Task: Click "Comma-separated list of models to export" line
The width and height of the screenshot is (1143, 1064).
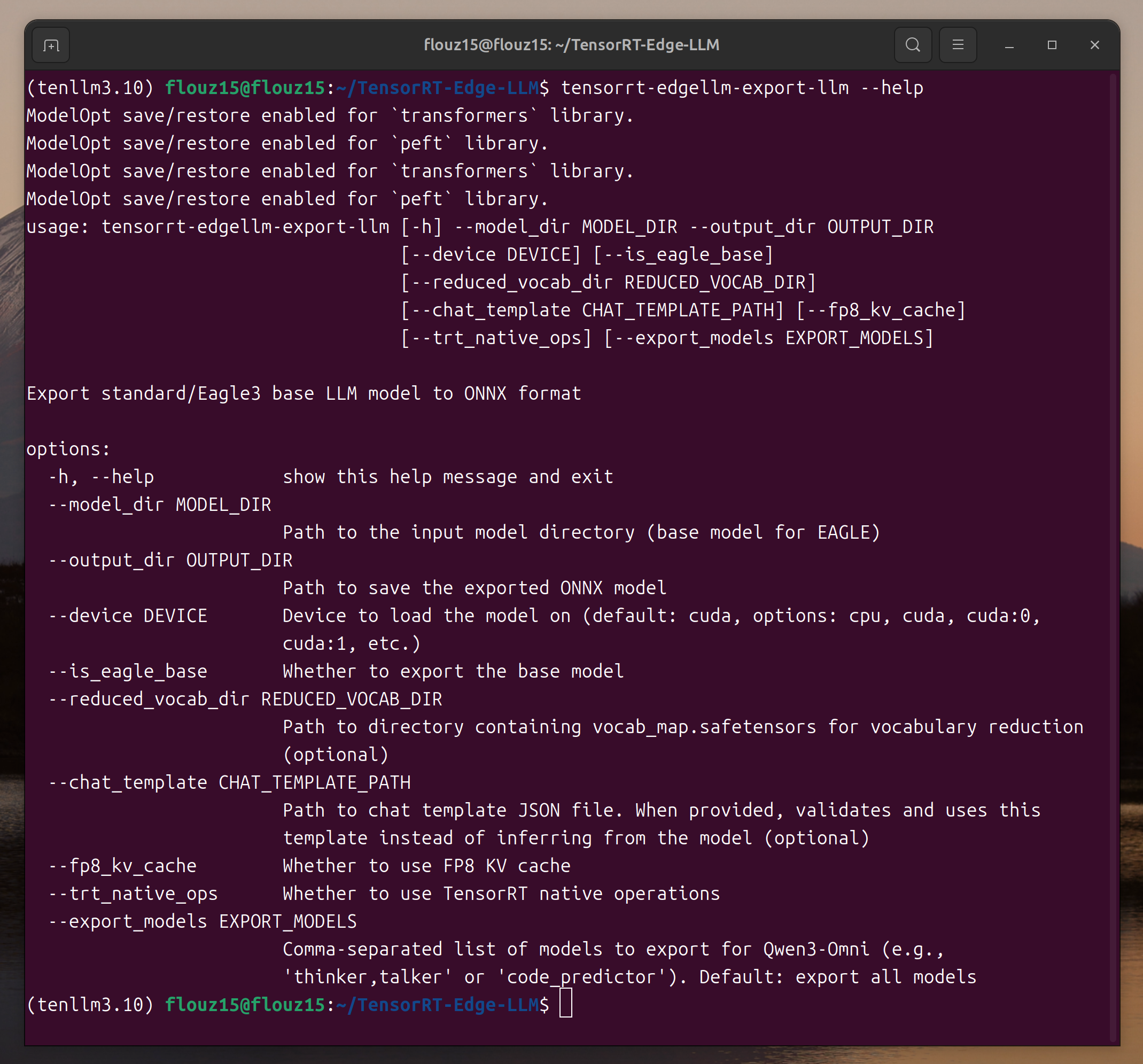Action: coord(613,950)
